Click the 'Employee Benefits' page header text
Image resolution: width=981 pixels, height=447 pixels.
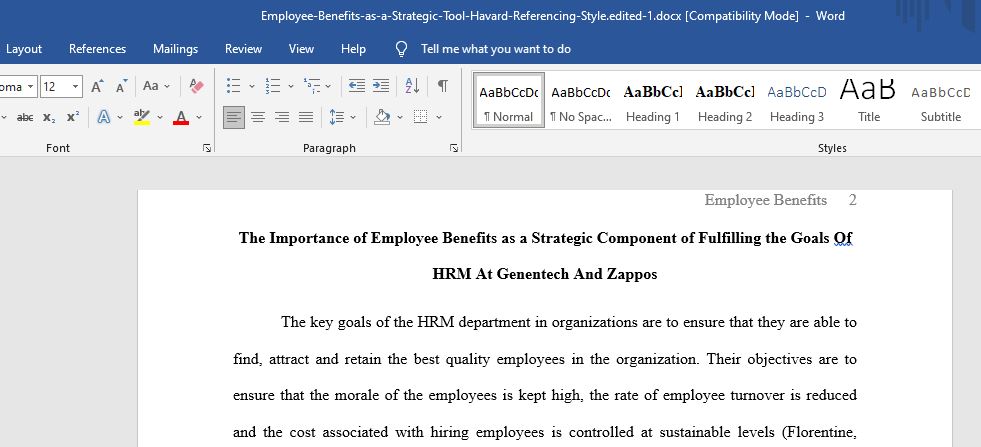[765, 200]
